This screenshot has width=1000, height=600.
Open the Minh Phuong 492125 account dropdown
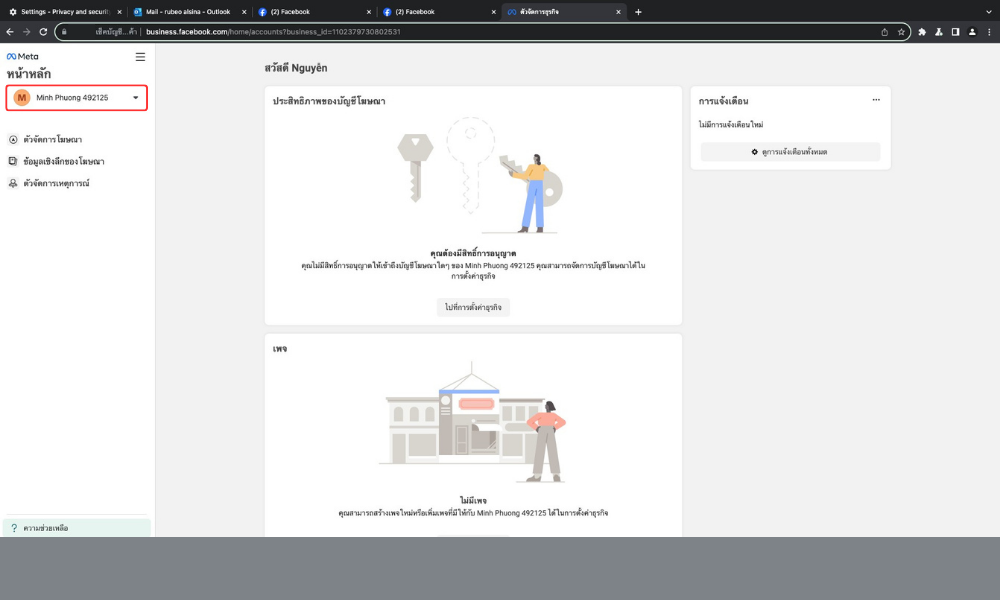coord(77,98)
